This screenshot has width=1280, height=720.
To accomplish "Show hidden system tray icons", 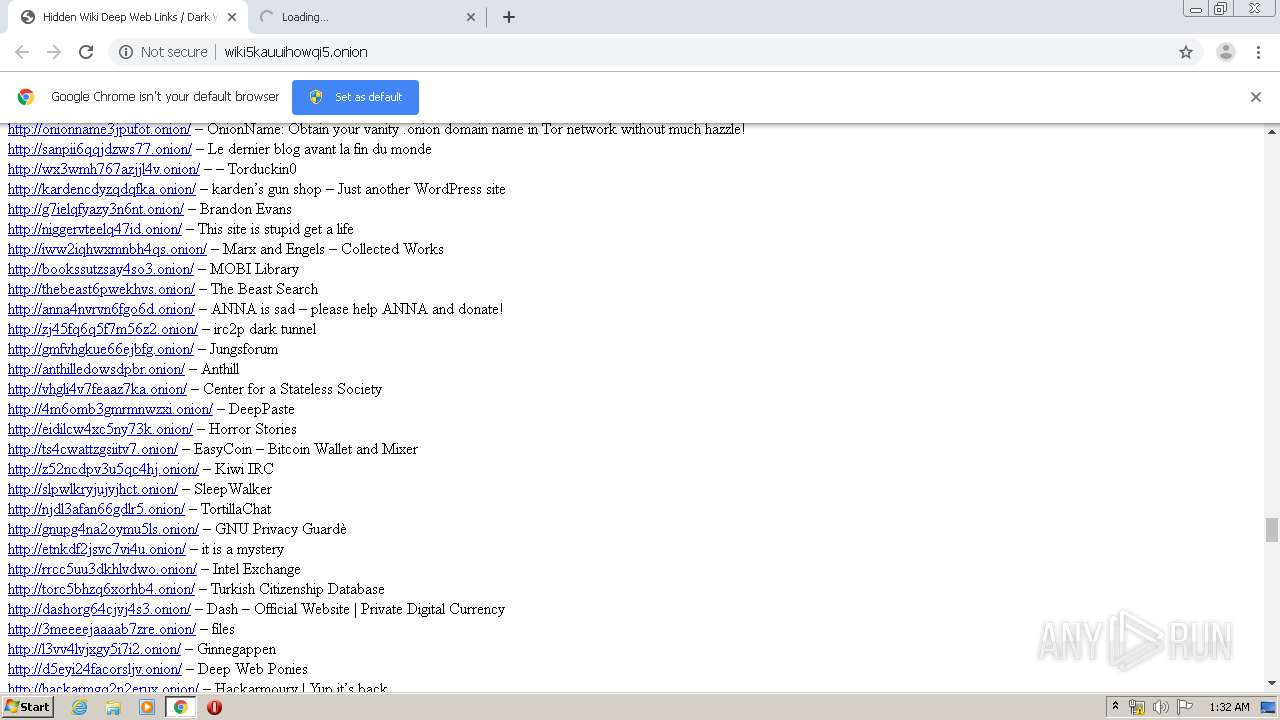I will (1115, 707).
